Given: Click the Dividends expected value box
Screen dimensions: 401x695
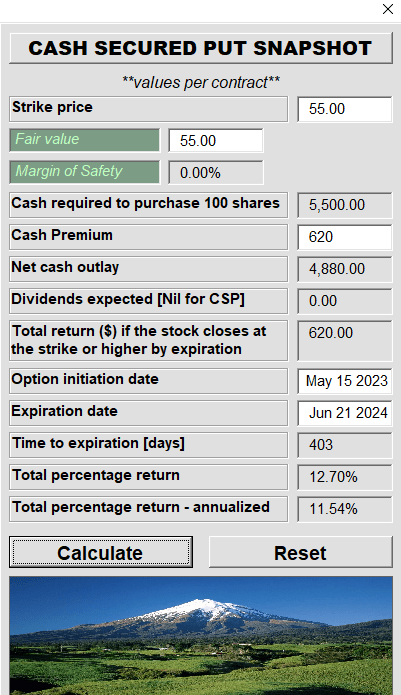Looking at the screenshot, I should (x=345, y=301).
